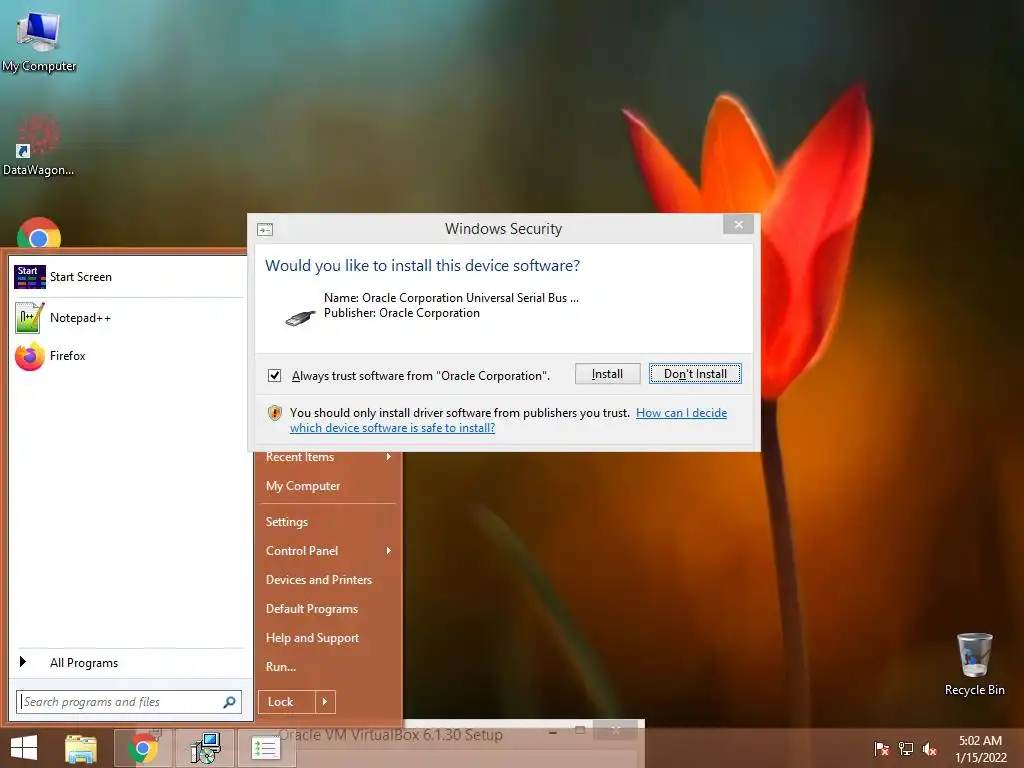
Task: Click the Windows Start button
Action: click(24, 748)
